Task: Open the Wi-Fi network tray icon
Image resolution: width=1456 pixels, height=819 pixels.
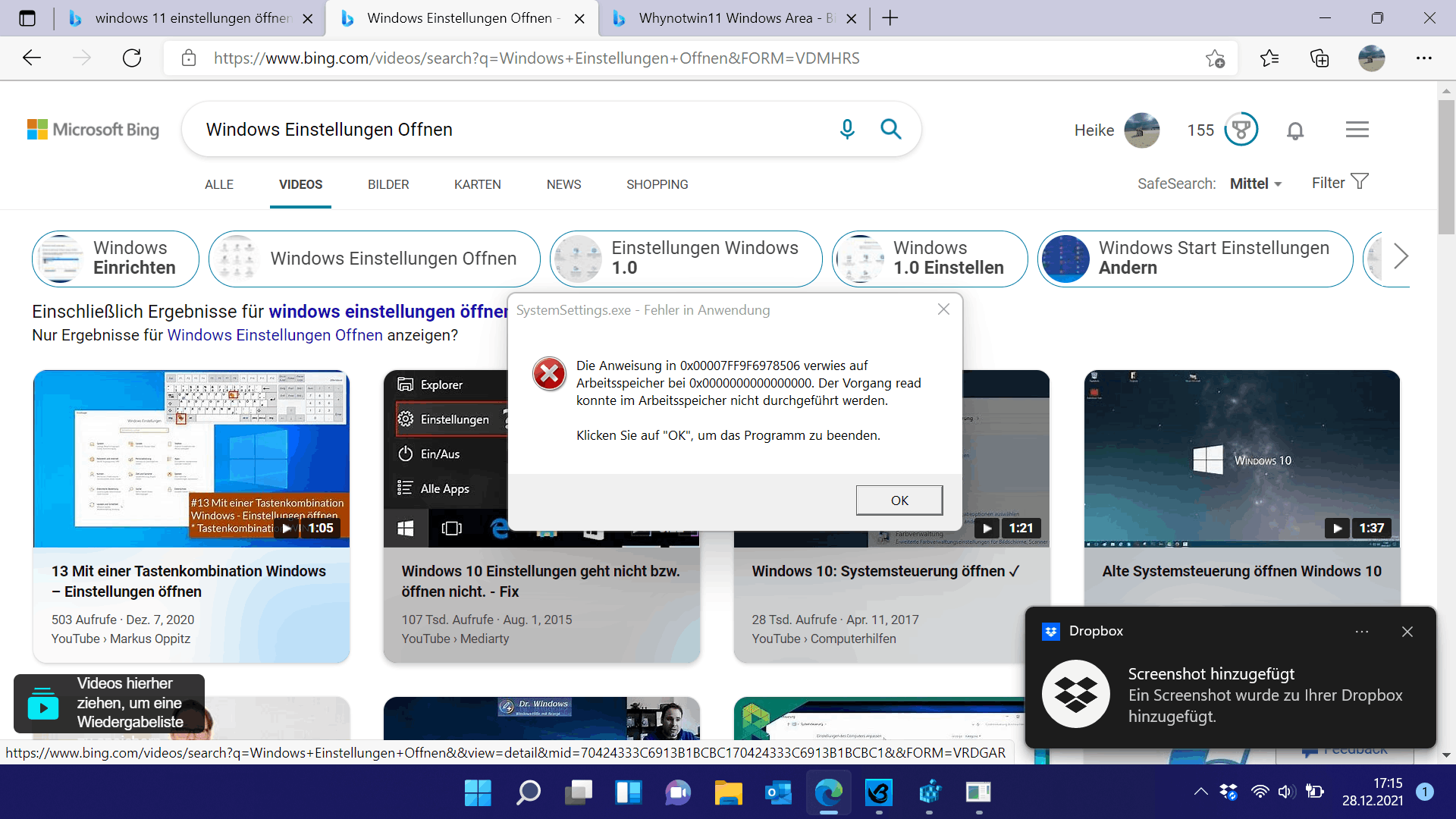Action: pyautogui.click(x=1260, y=792)
